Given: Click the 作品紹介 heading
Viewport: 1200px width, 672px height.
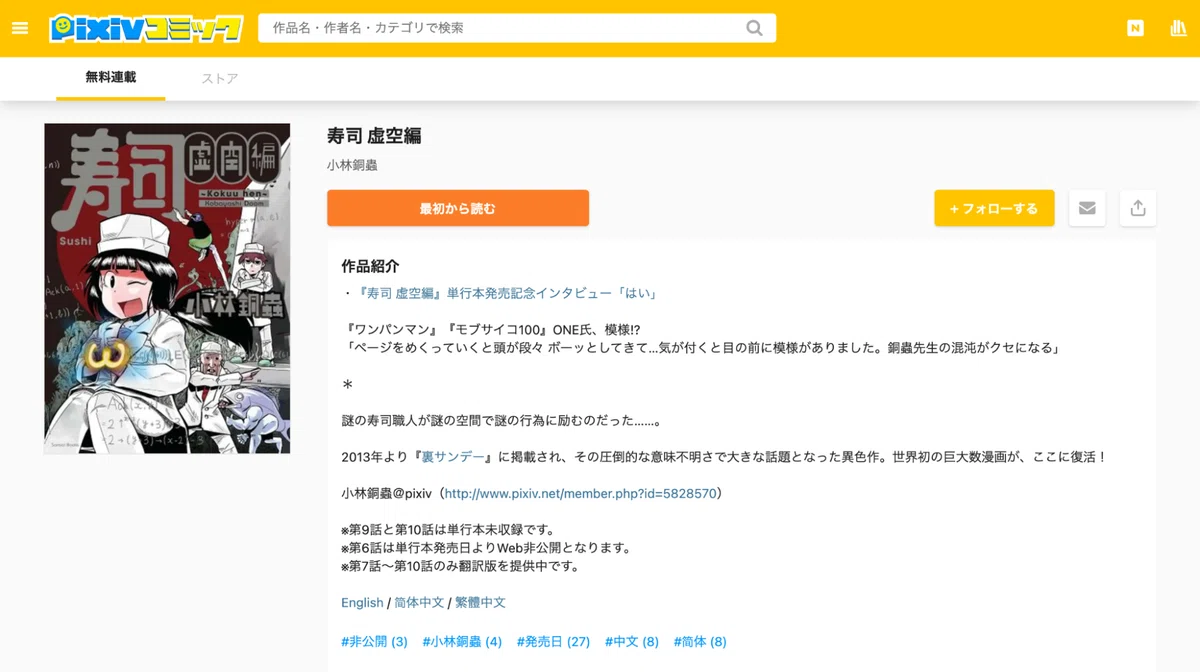Looking at the screenshot, I should 370,266.
